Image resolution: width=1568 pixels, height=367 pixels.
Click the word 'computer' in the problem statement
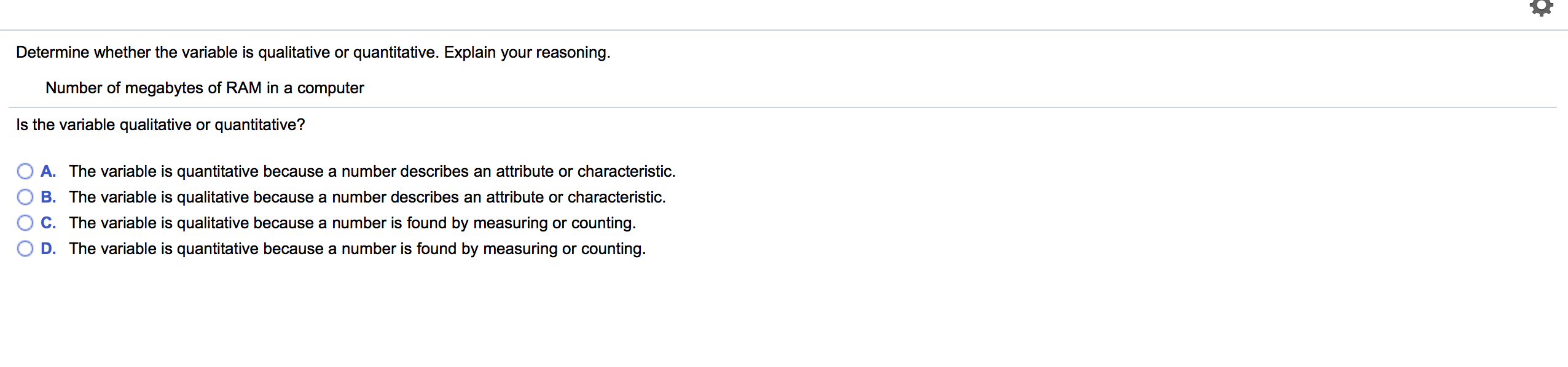(331, 88)
